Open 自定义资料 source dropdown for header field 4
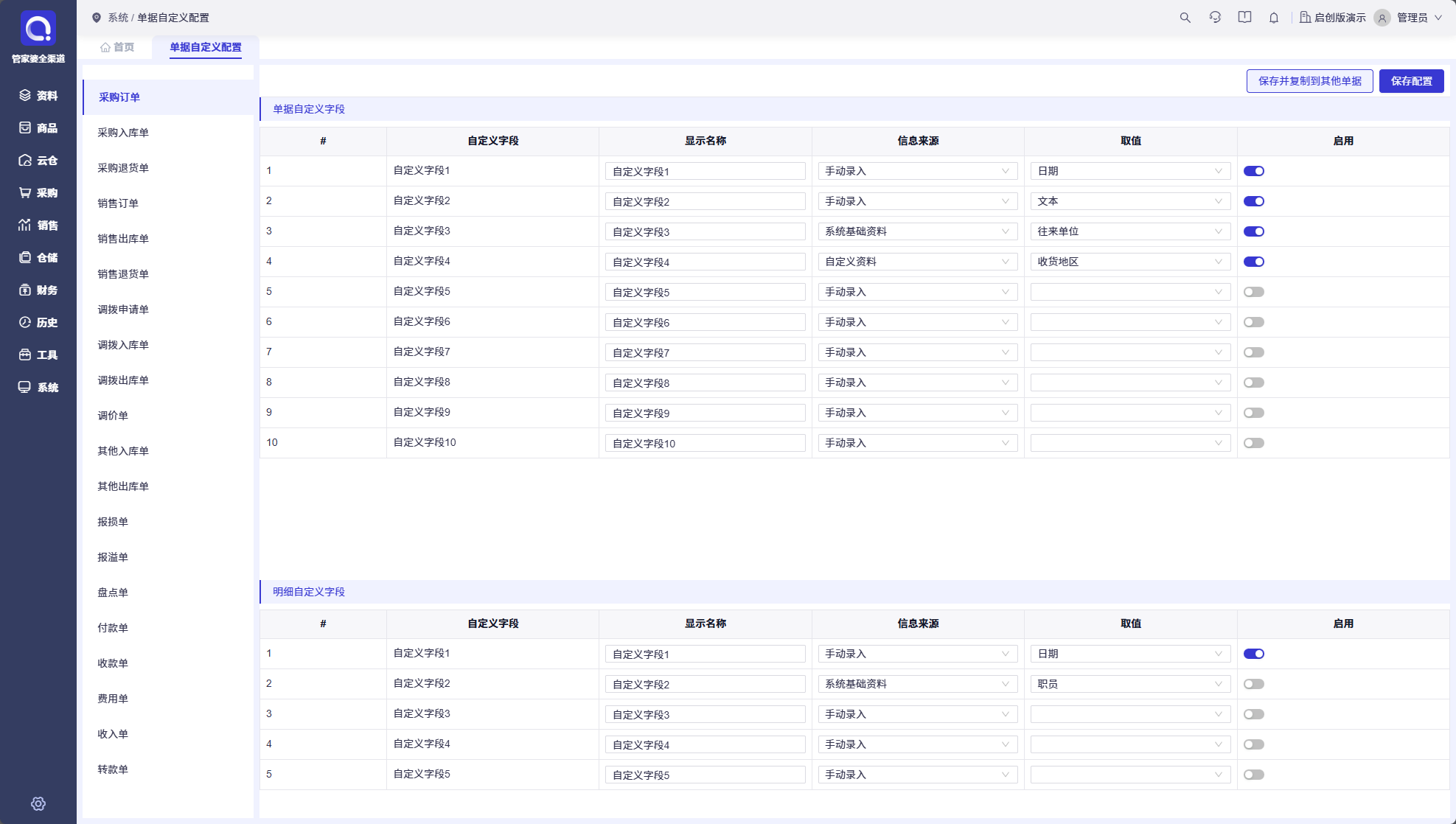Screen dimensions: 1456x824 (918, 262)
